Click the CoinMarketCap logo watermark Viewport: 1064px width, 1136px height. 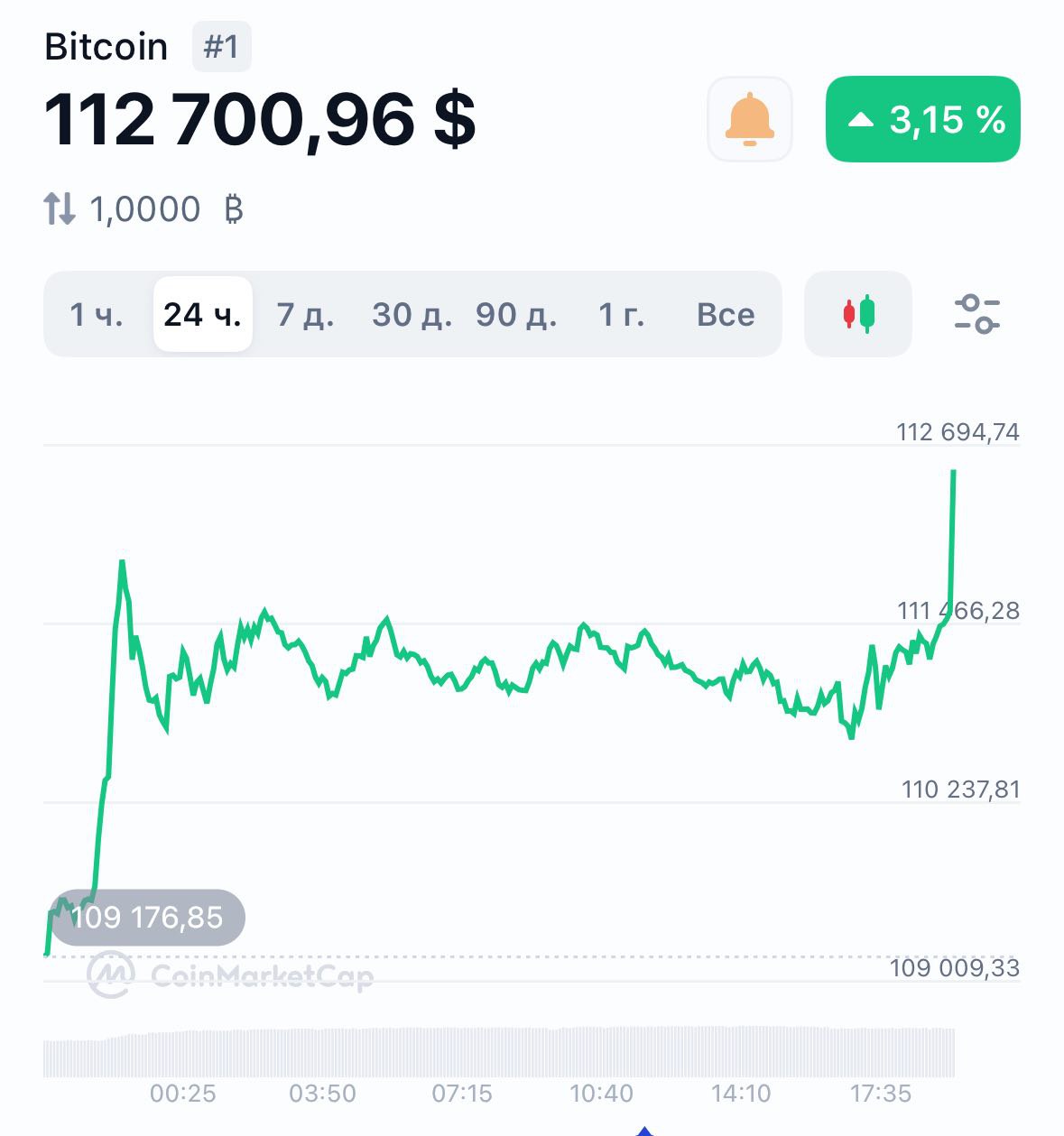pos(232,975)
